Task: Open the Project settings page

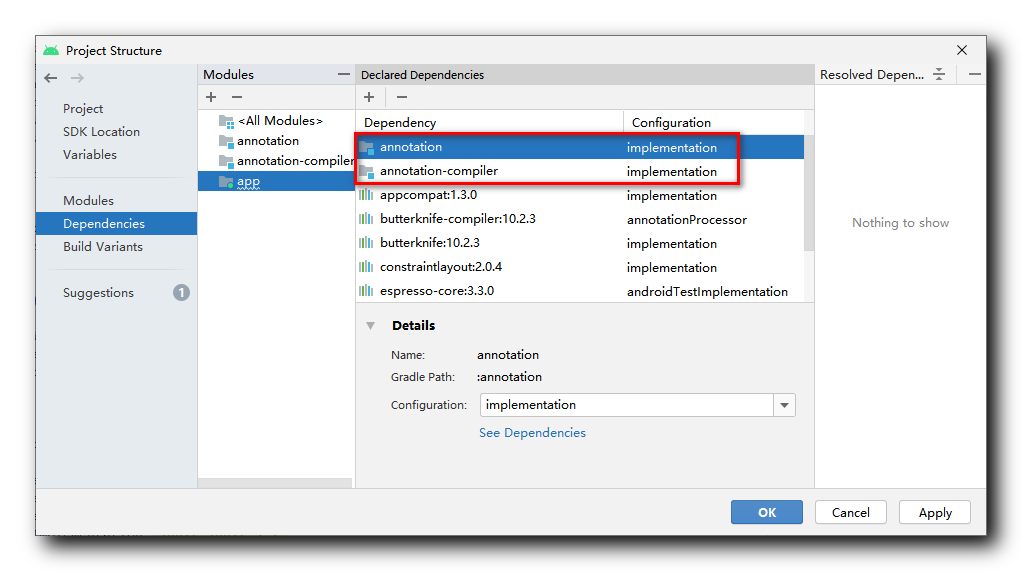Action: pos(83,109)
